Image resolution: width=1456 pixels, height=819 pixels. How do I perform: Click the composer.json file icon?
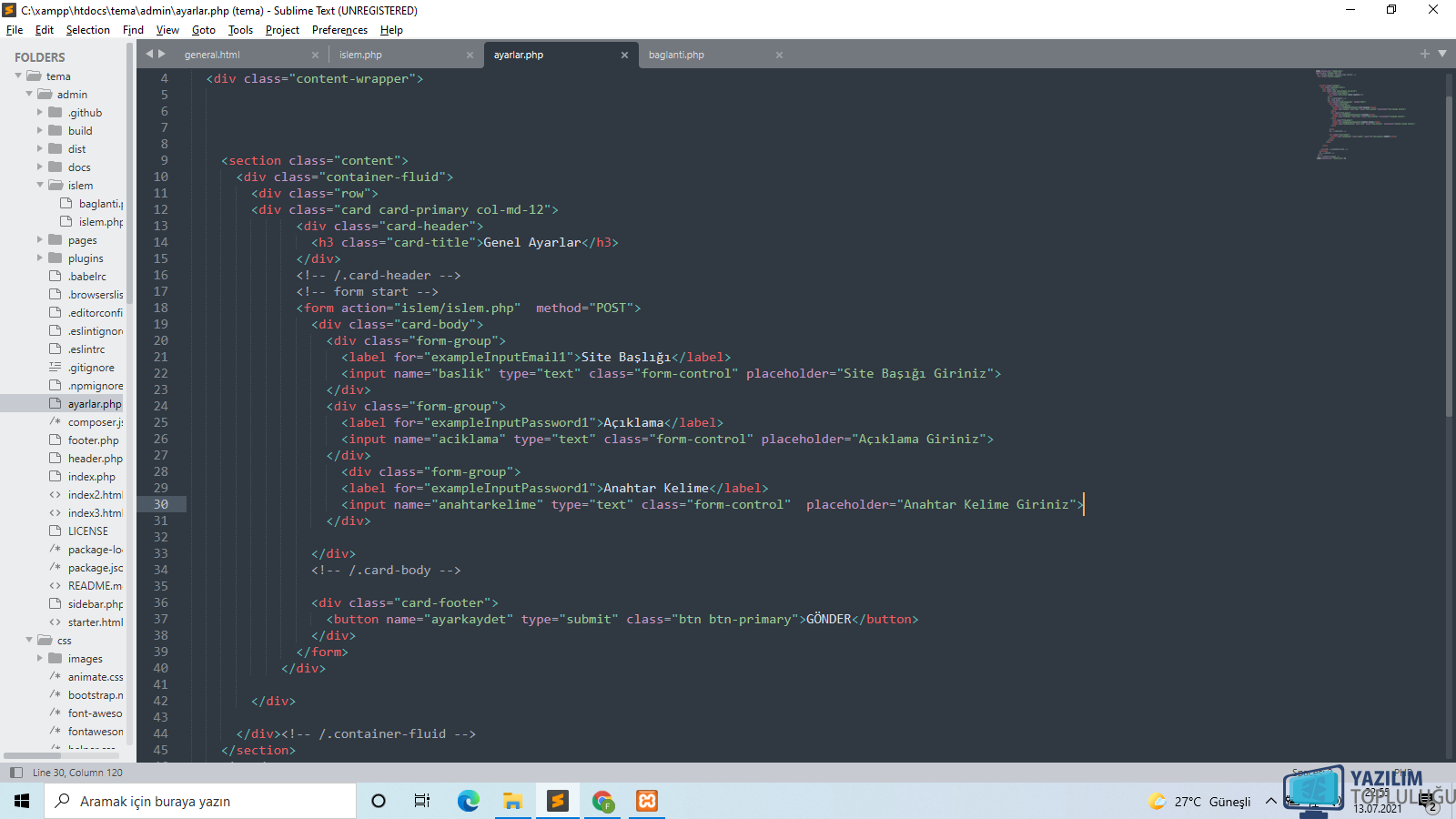point(56,422)
